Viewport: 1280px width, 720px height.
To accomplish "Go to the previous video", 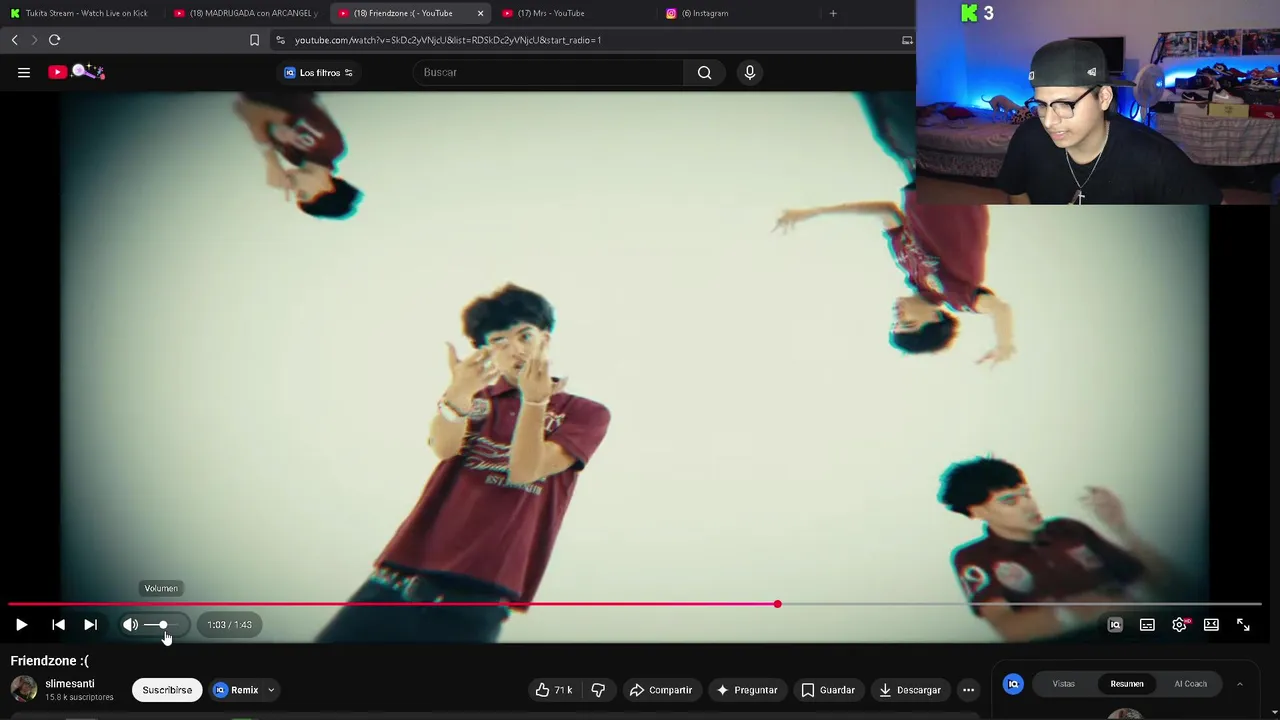I will tap(58, 625).
